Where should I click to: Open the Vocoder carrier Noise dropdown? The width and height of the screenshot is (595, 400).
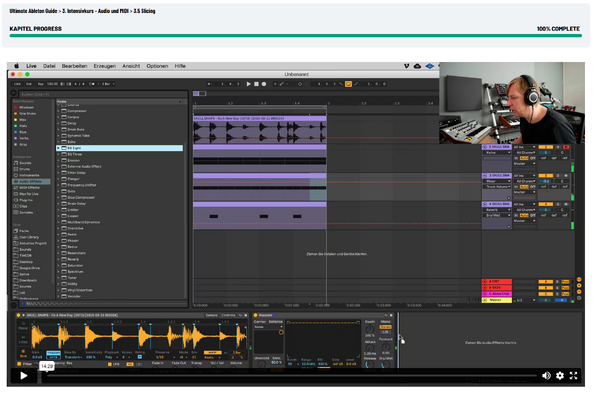[268, 327]
